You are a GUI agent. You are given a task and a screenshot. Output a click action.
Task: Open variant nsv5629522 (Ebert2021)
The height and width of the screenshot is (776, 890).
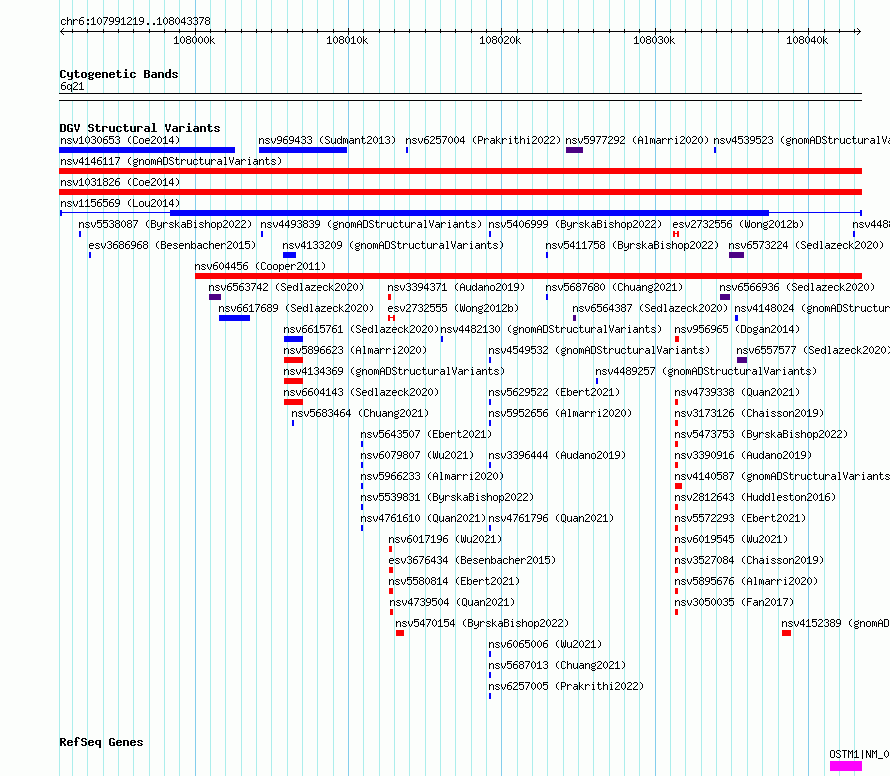point(554,392)
